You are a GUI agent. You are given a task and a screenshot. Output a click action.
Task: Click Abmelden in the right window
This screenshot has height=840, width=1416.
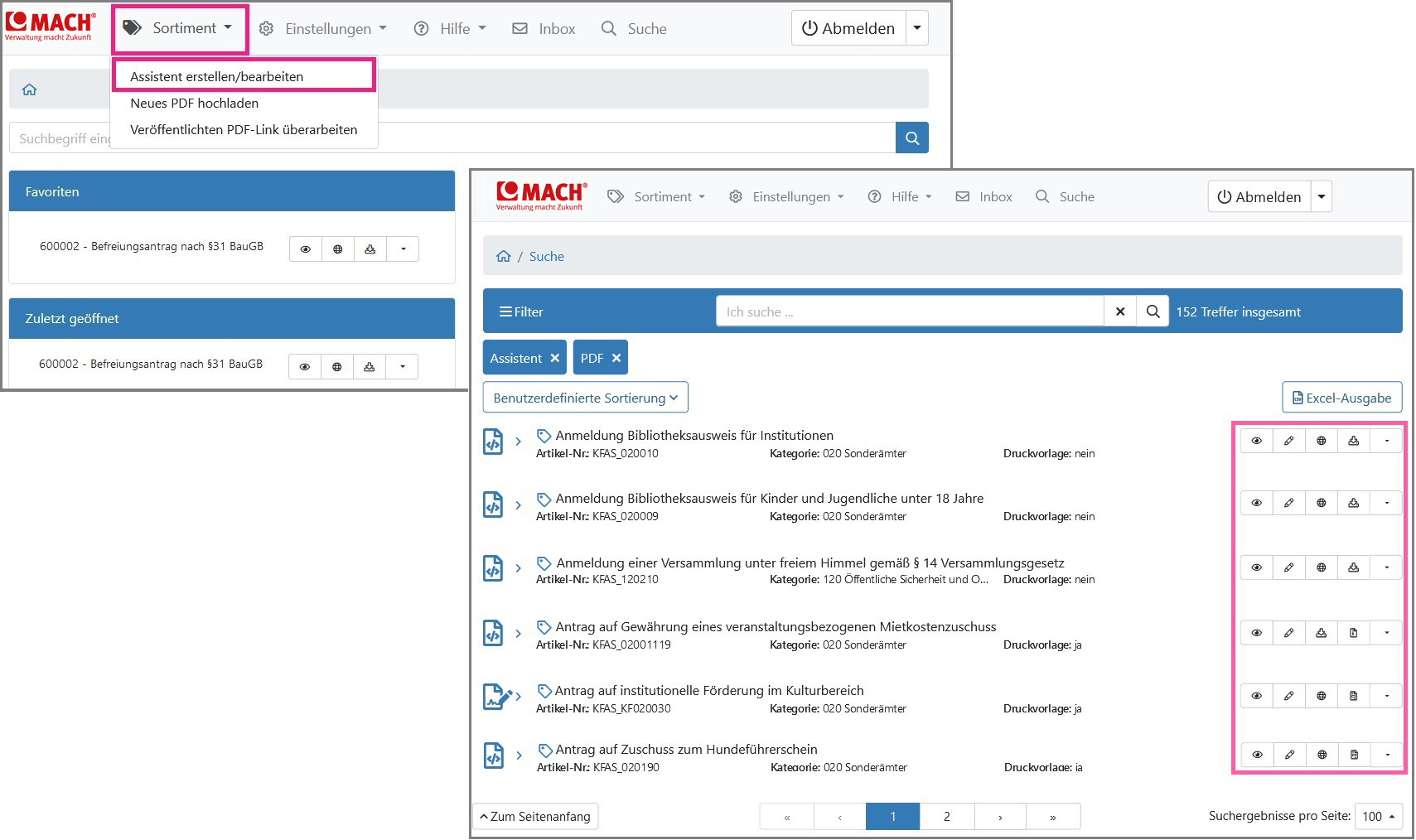pyautogui.click(x=1259, y=196)
